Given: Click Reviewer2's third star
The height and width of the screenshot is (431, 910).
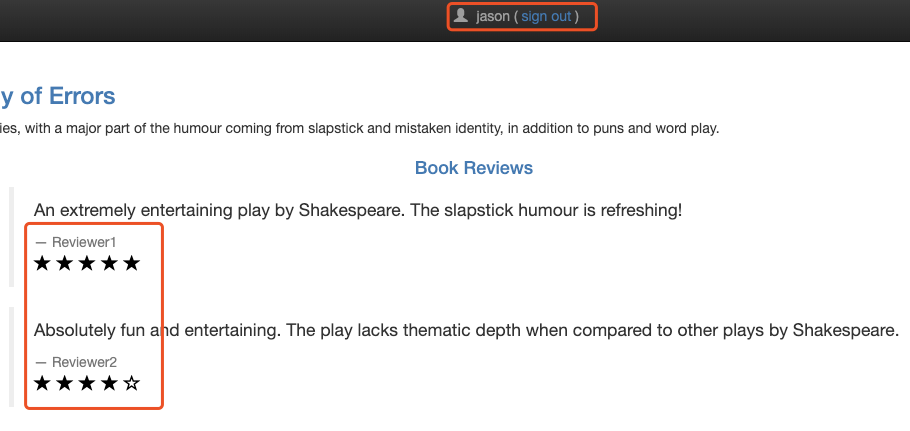Looking at the screenshot, I should click(x=87, y=383).
